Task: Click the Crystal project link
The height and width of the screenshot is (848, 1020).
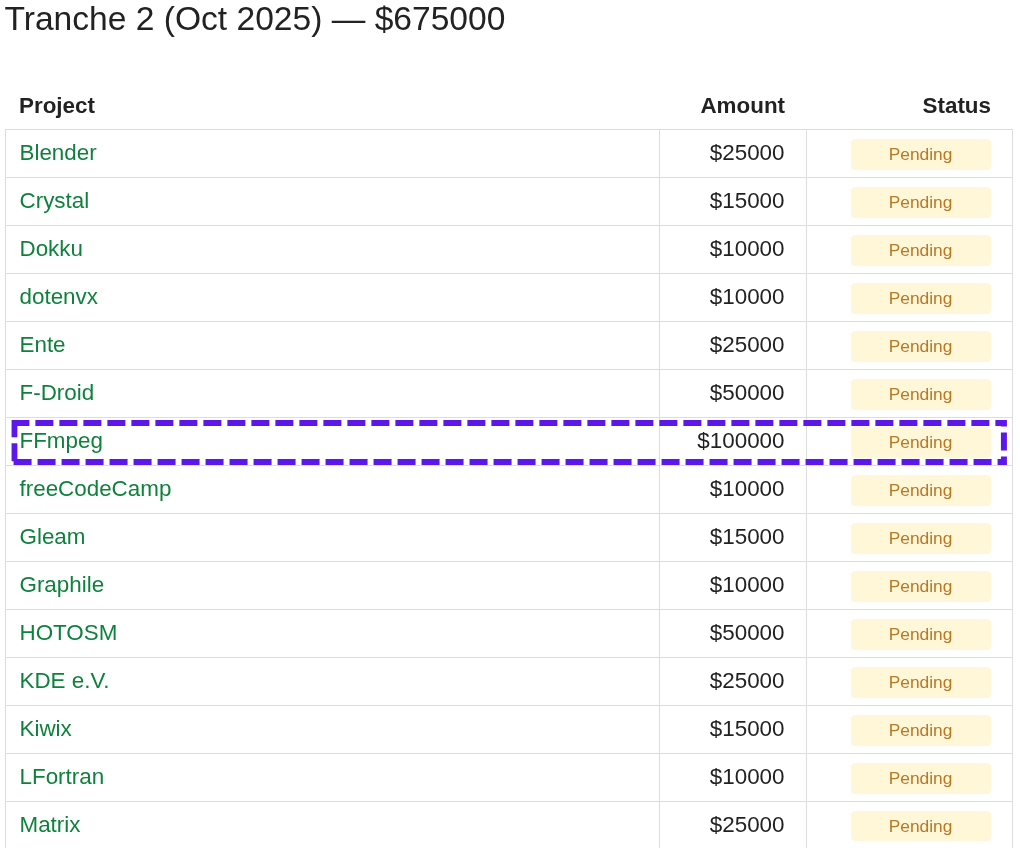Action: (54, 201)
